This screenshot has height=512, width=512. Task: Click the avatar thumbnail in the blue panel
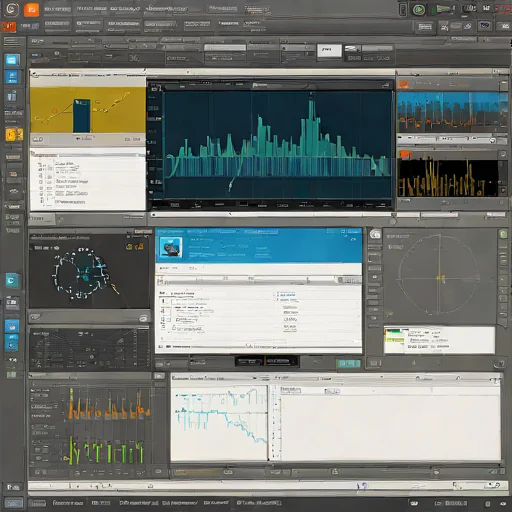tap(171, 248)
